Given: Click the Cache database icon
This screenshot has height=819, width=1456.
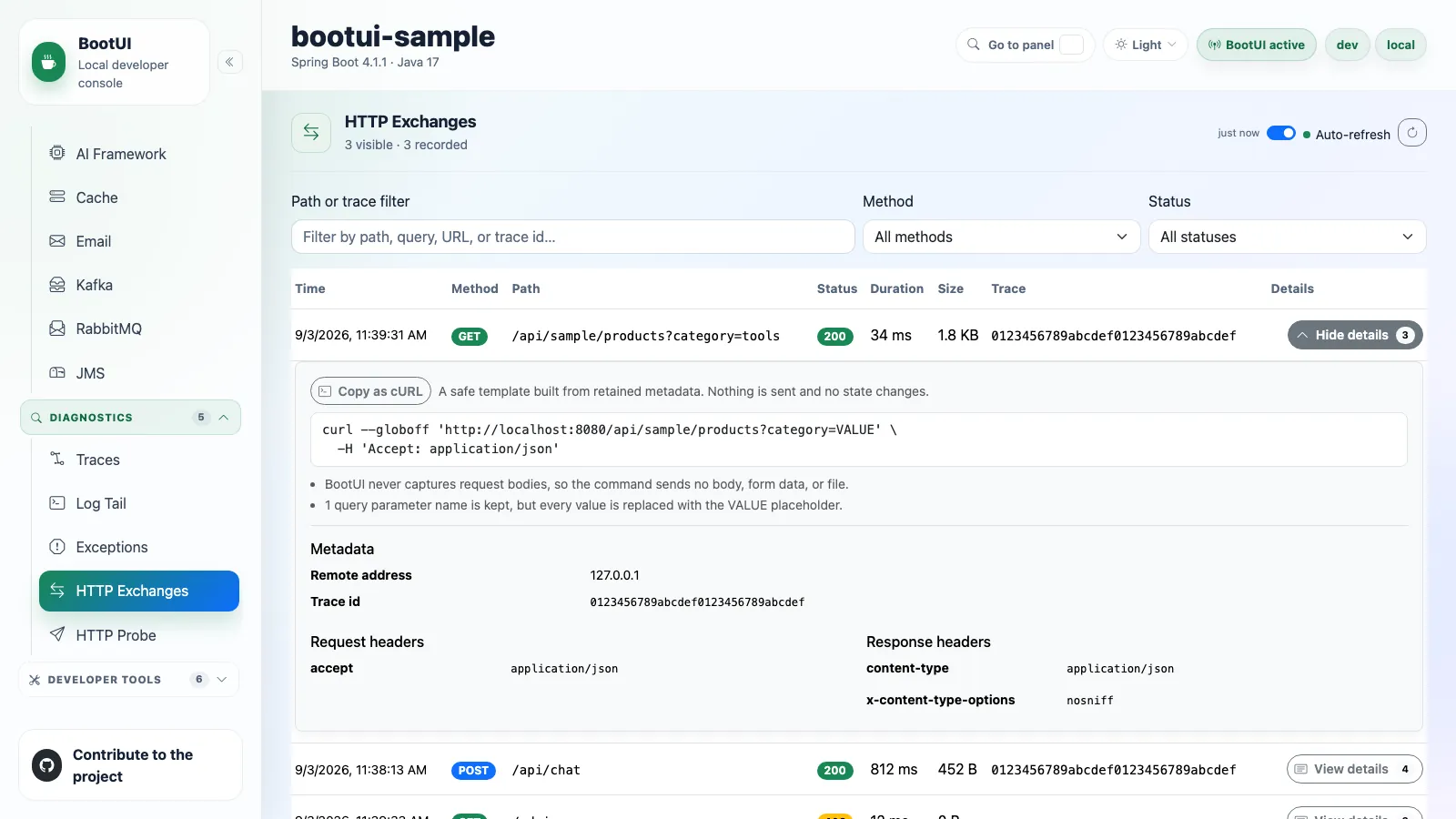Looking at the screenshot, I should (x=57, y=197).
